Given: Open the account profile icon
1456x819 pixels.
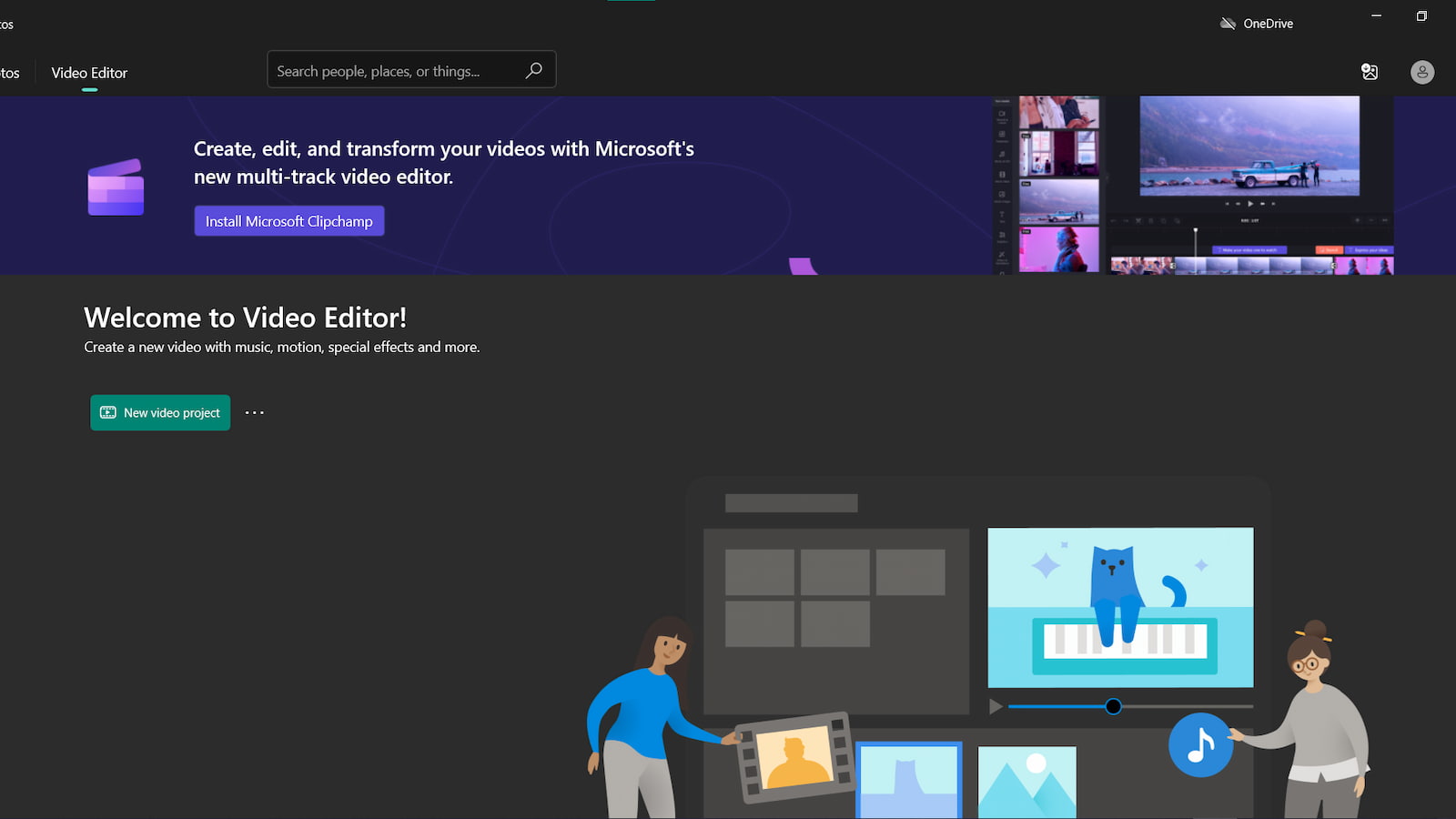Looking at the screenshot, I should click(1422, 72).
